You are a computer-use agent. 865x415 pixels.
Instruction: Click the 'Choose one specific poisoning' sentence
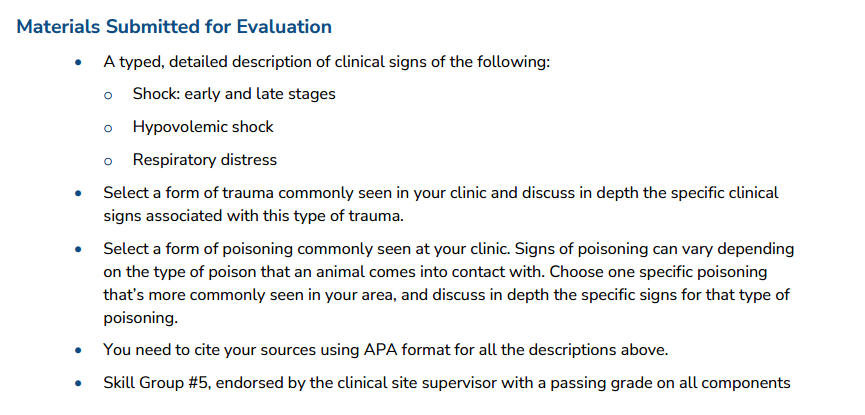(447, 295)
